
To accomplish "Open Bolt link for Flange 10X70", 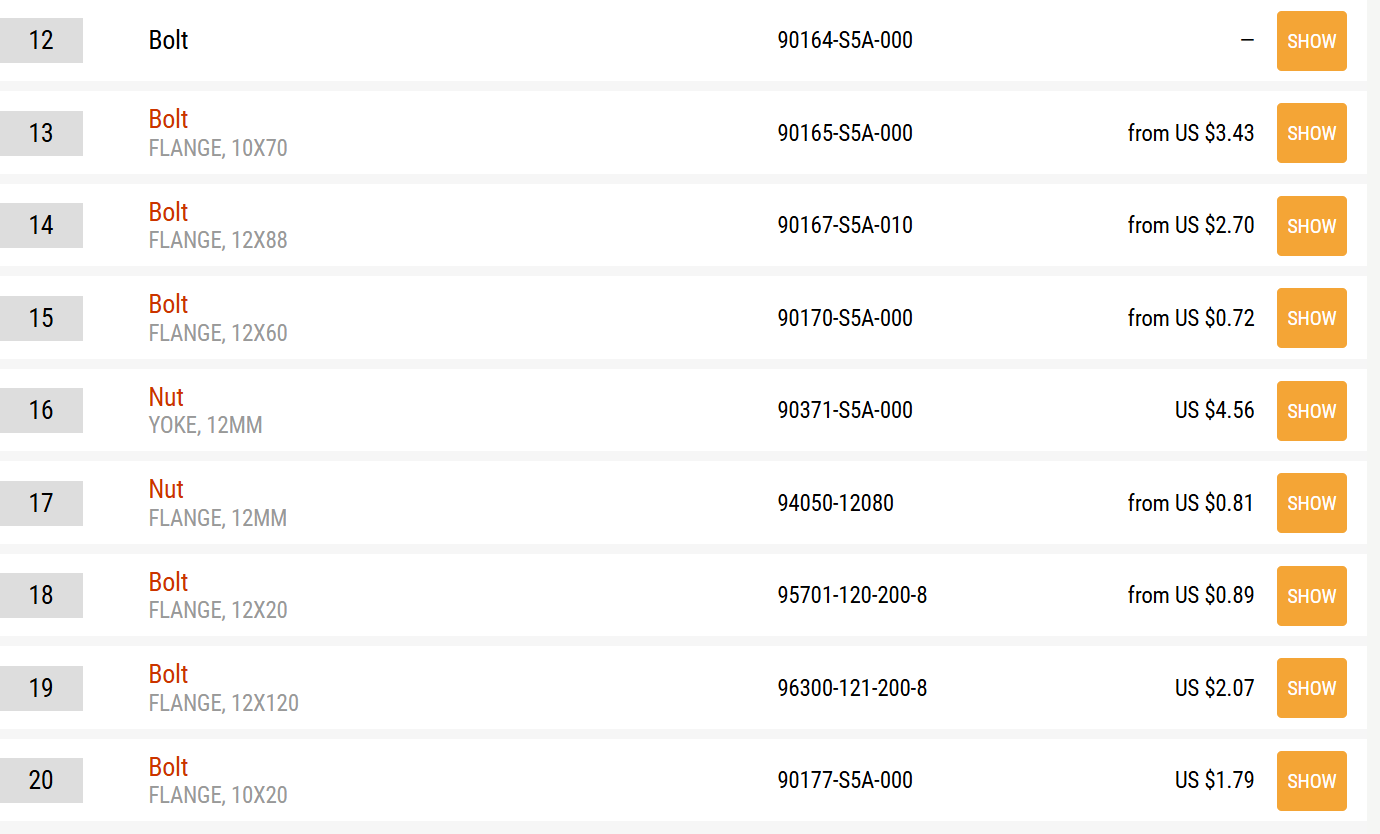I will pos(168,119).
